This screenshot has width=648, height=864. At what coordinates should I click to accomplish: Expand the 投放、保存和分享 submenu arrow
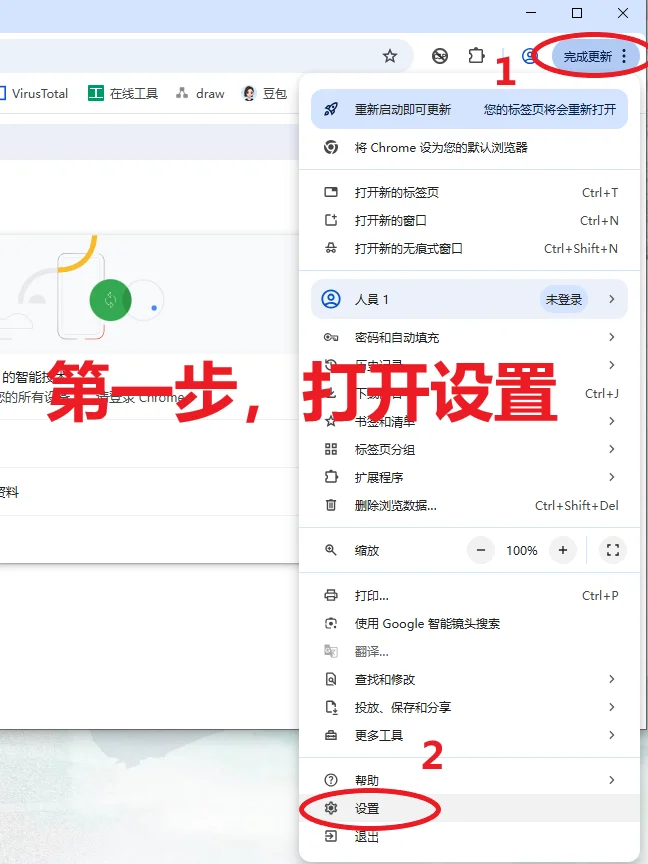(612, 707)
